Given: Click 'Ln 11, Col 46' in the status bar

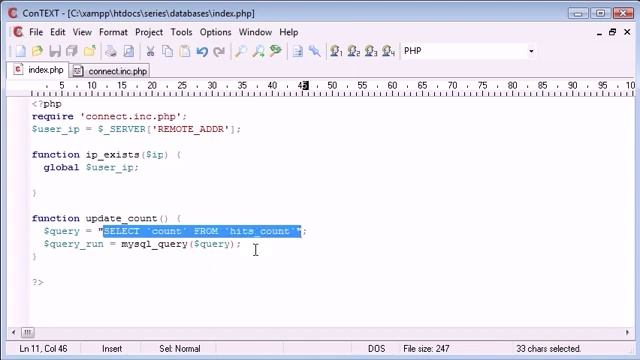Looking at the screenshot, I should 43,349.
